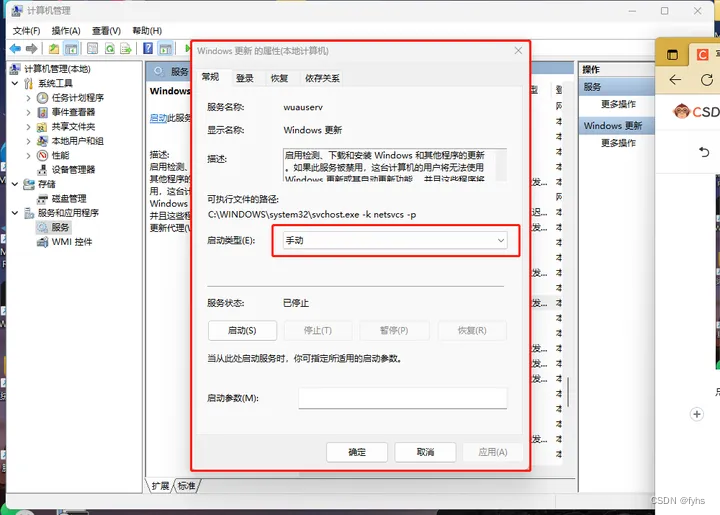Click the browser back arrow
This screenshot has width=720, height=515.
(675, 80)
